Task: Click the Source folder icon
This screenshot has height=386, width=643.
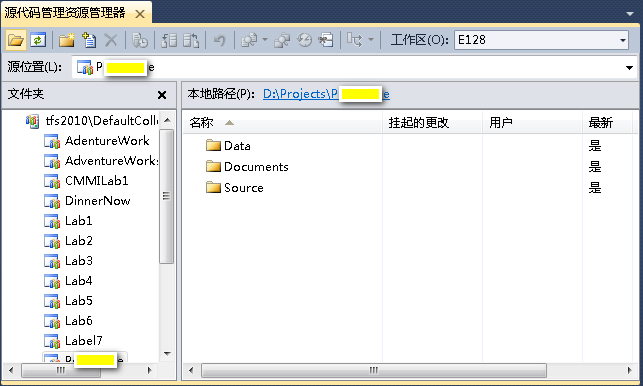Action: point(213,187)
